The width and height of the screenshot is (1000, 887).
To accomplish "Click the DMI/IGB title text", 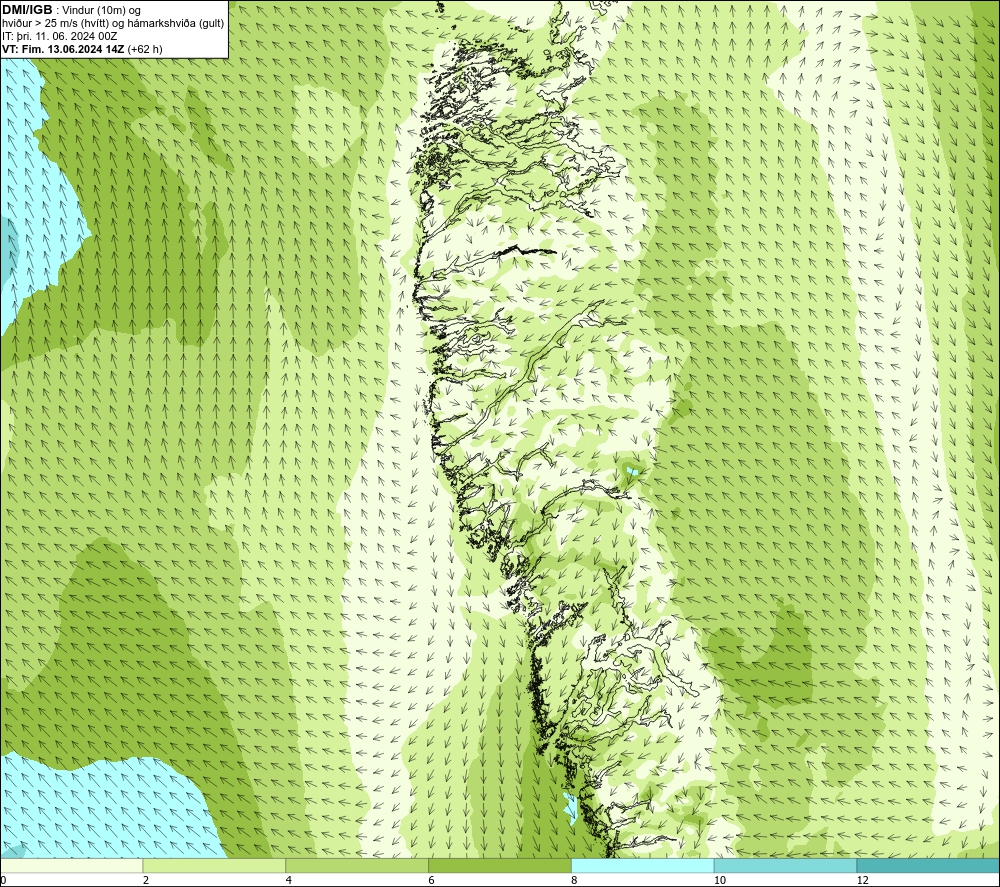I will 27,10.
